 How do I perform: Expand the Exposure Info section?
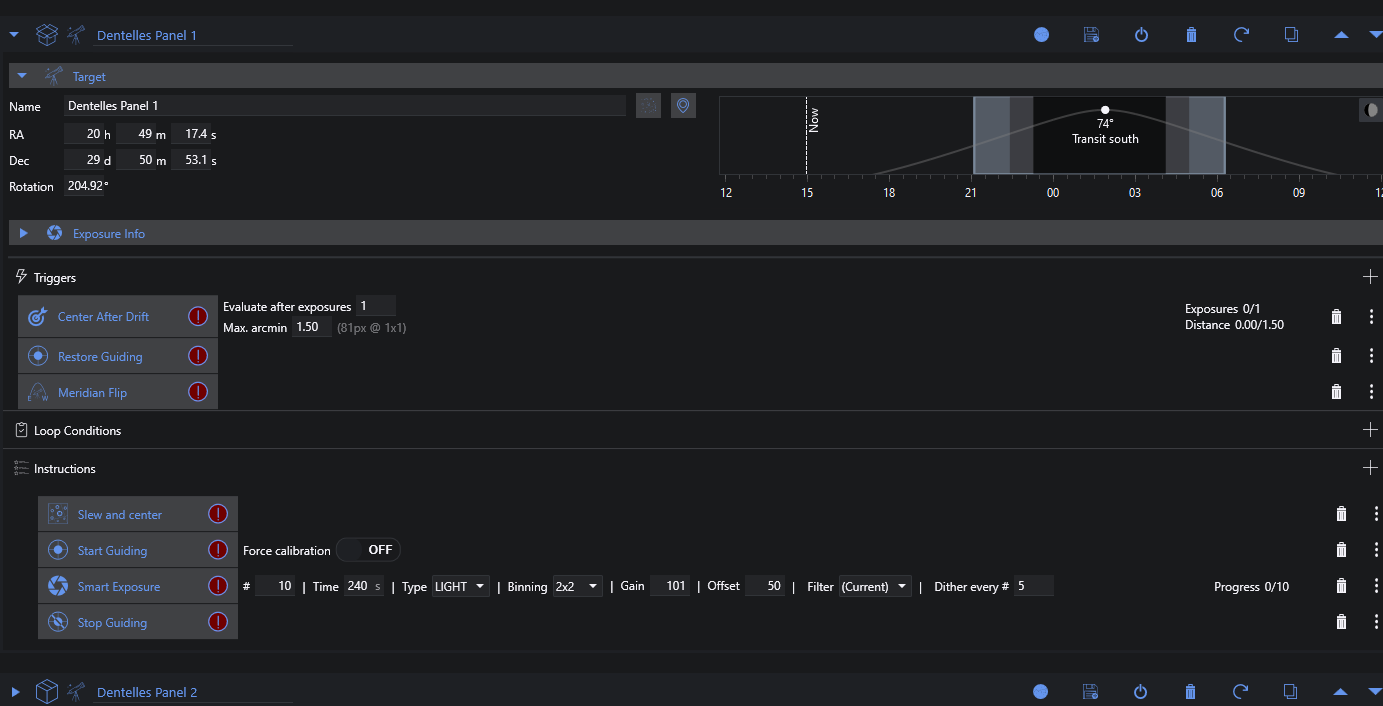point(24,233)
